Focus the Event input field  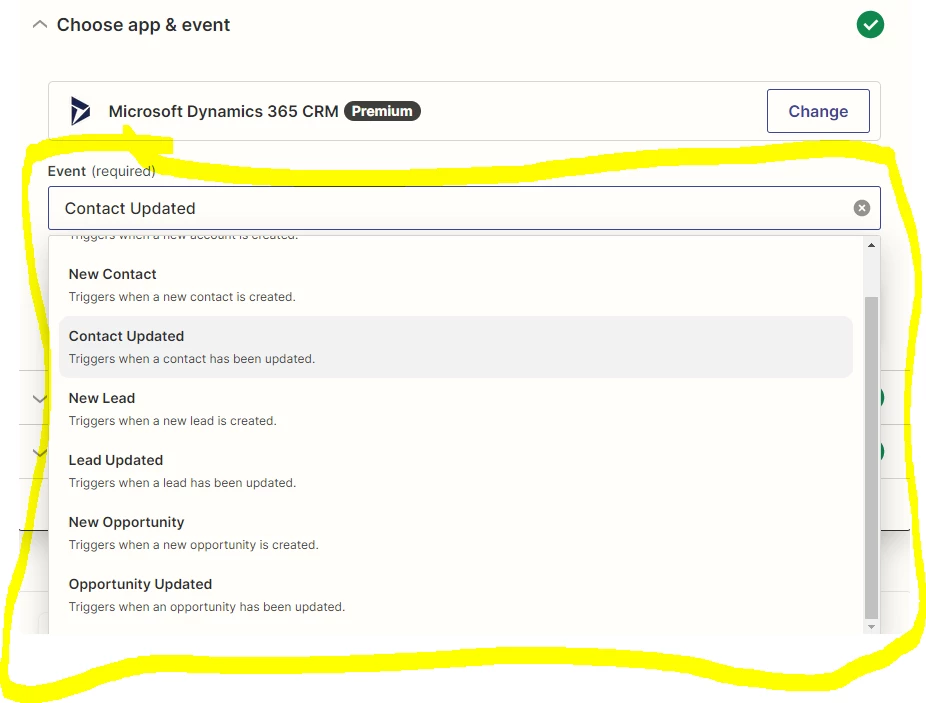point(464,208)
